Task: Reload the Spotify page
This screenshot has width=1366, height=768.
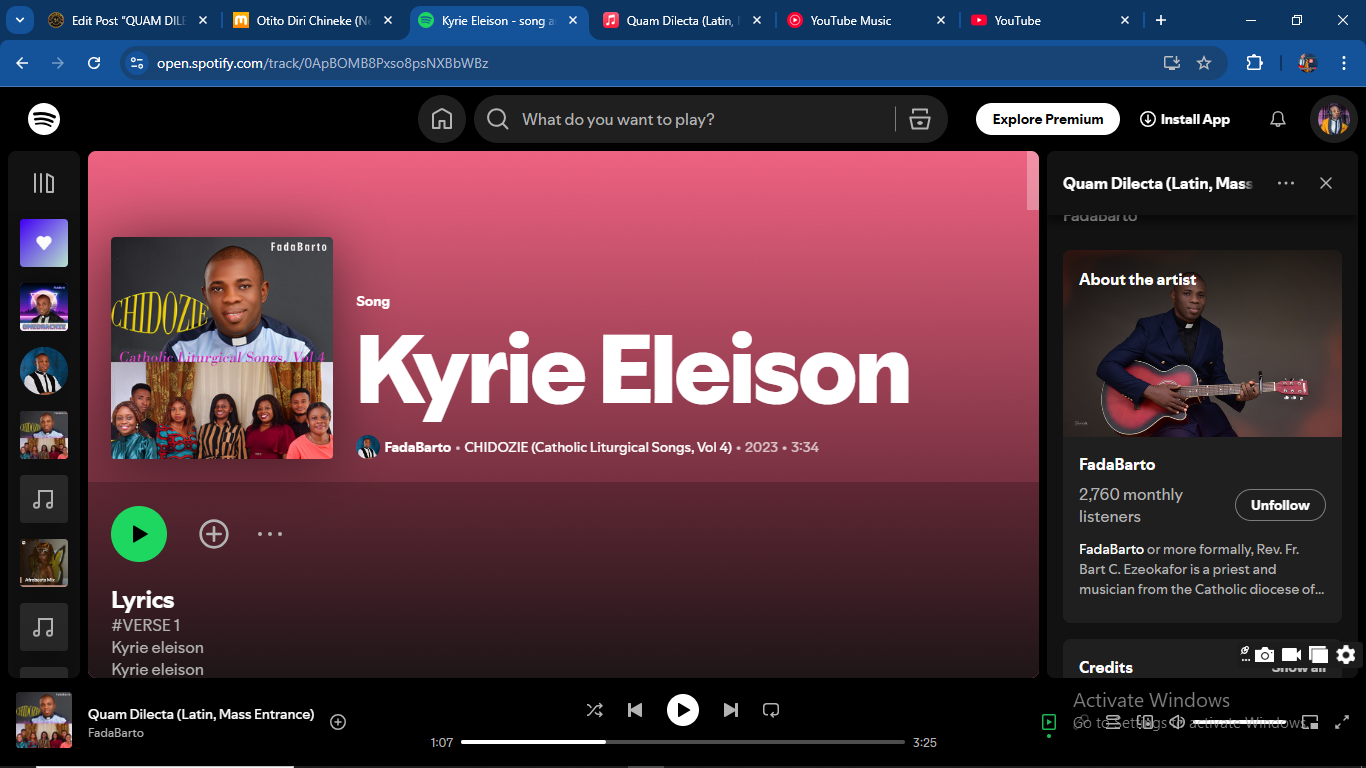Action: [94, 63]
